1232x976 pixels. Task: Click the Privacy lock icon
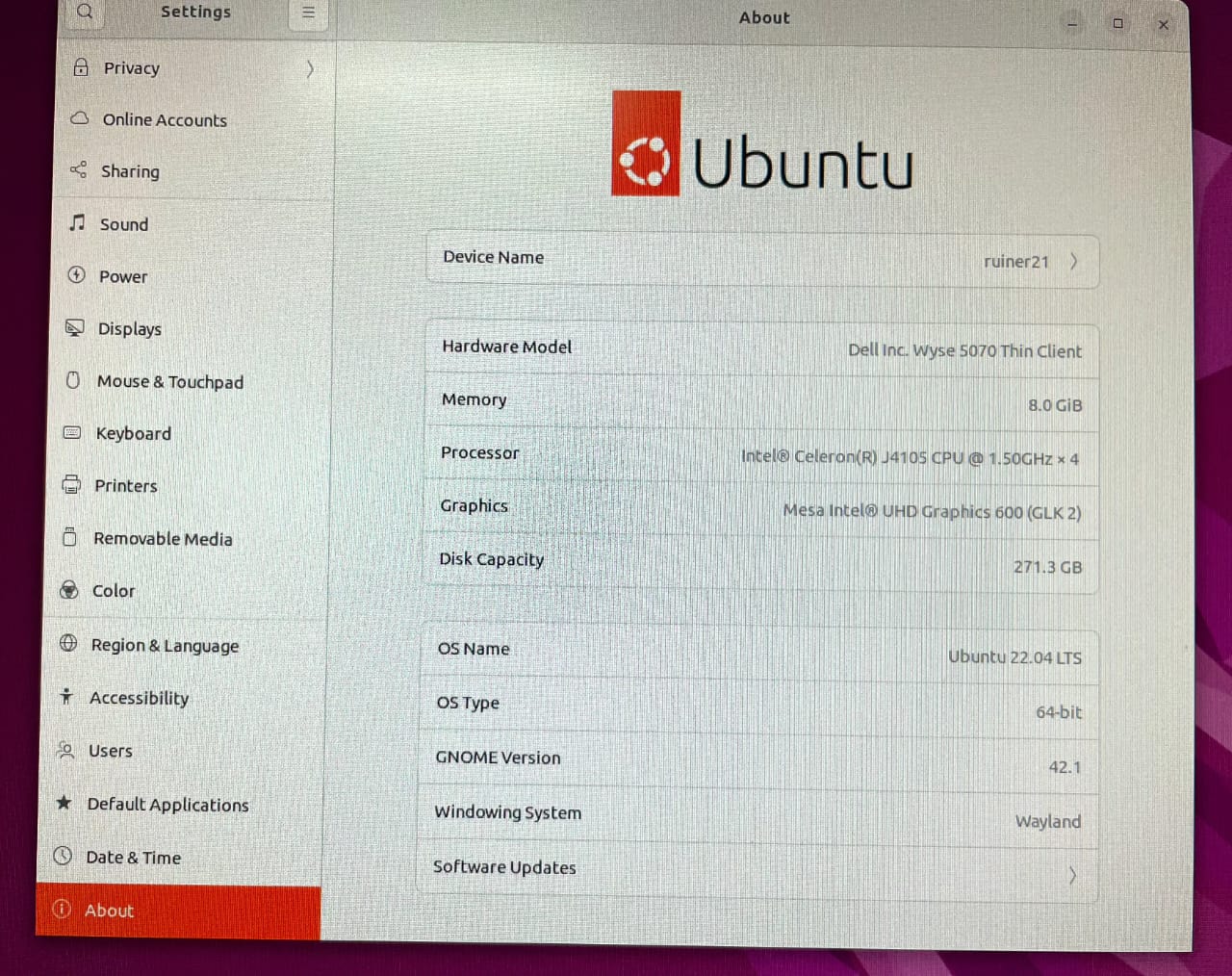81,67
